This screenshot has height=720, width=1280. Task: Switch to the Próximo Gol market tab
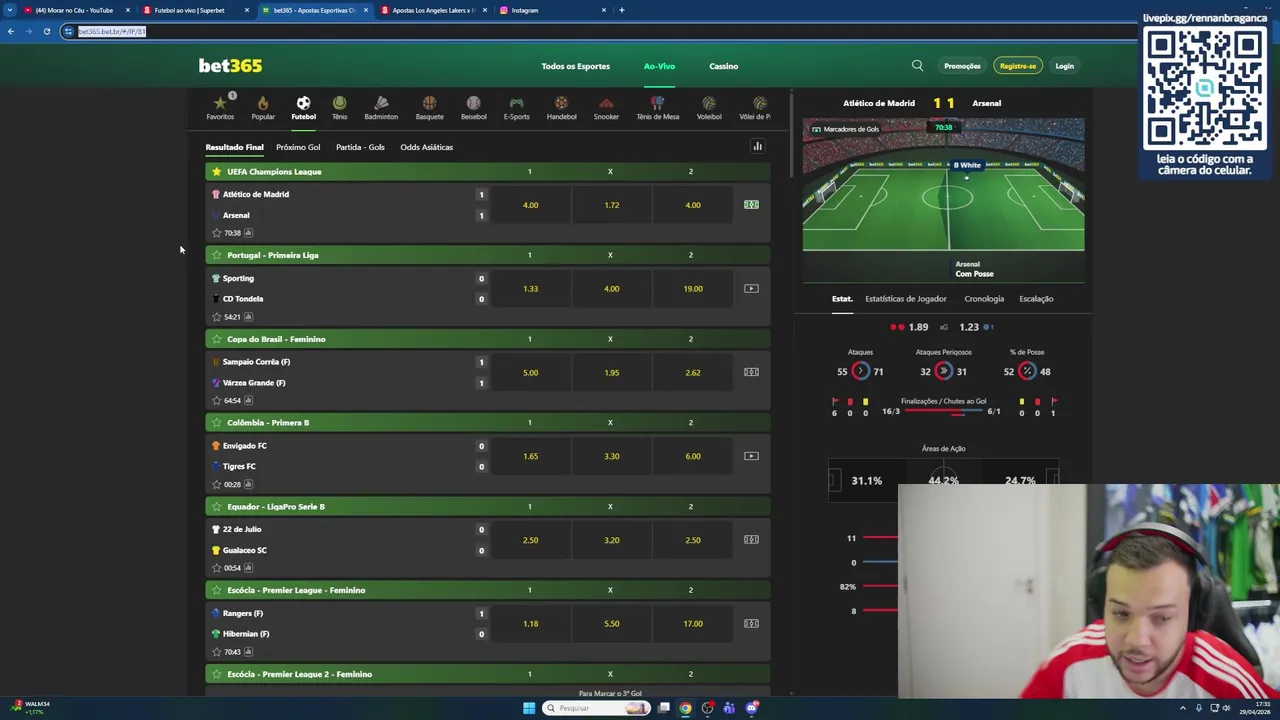(x=298, y=147)
